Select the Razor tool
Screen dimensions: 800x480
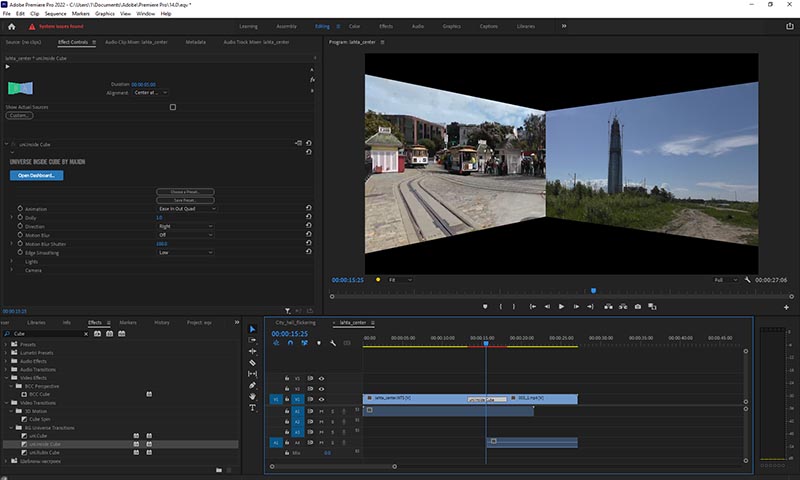pyautogui.click(x=253, y=363)
